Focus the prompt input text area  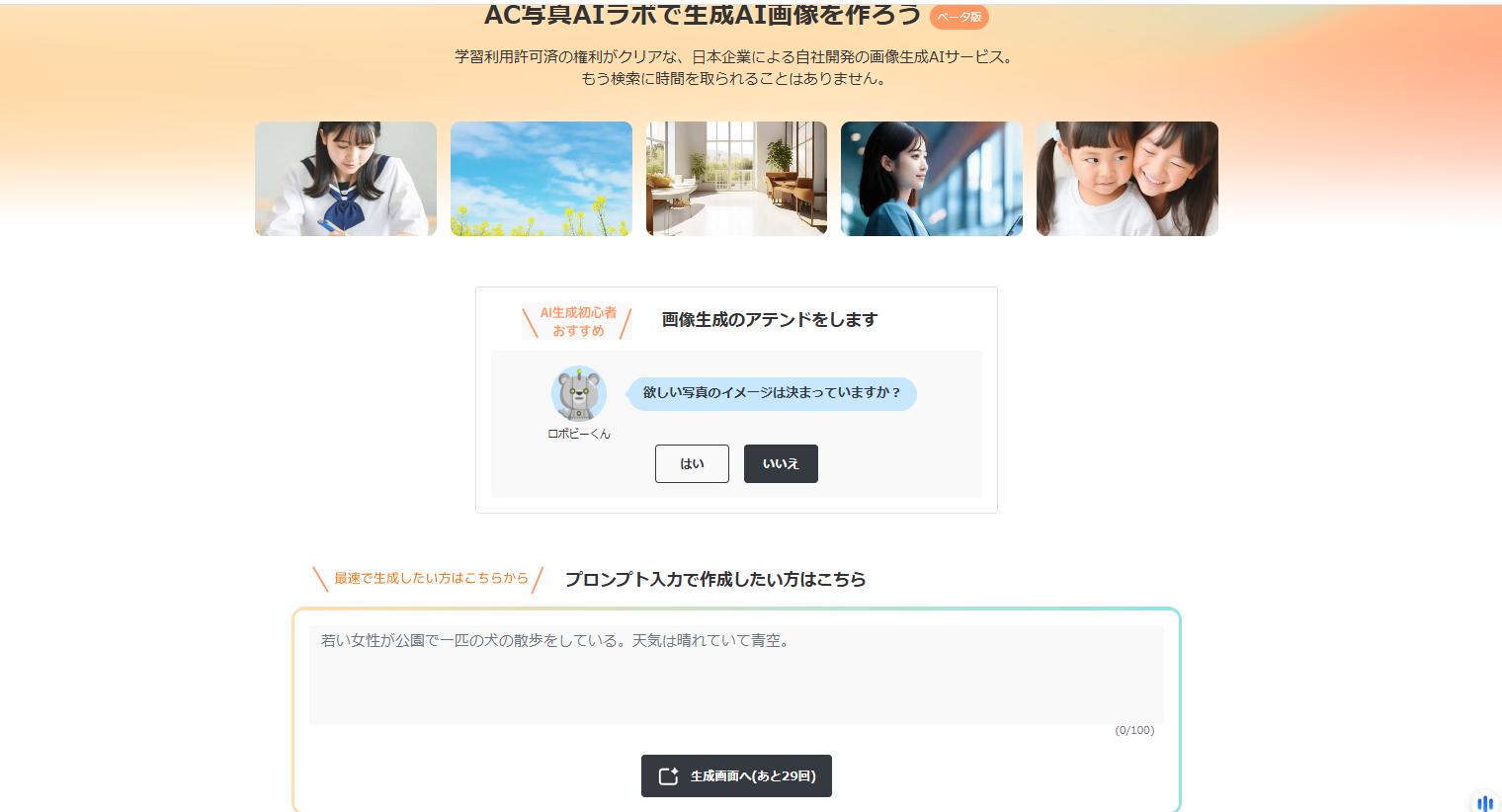736,675
